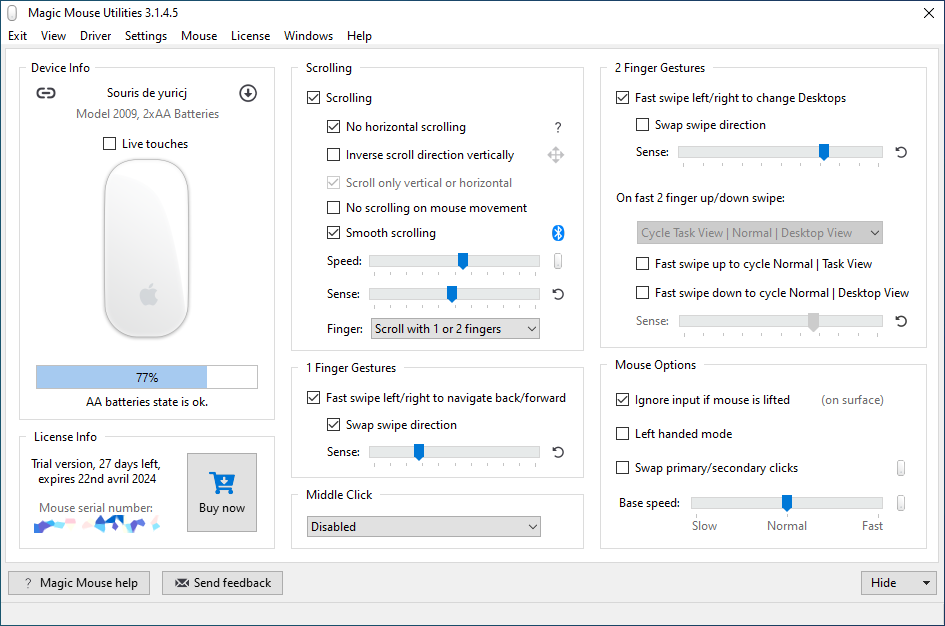Reset the 2 finger up/down Sense slider

click(x=901, y=321)
